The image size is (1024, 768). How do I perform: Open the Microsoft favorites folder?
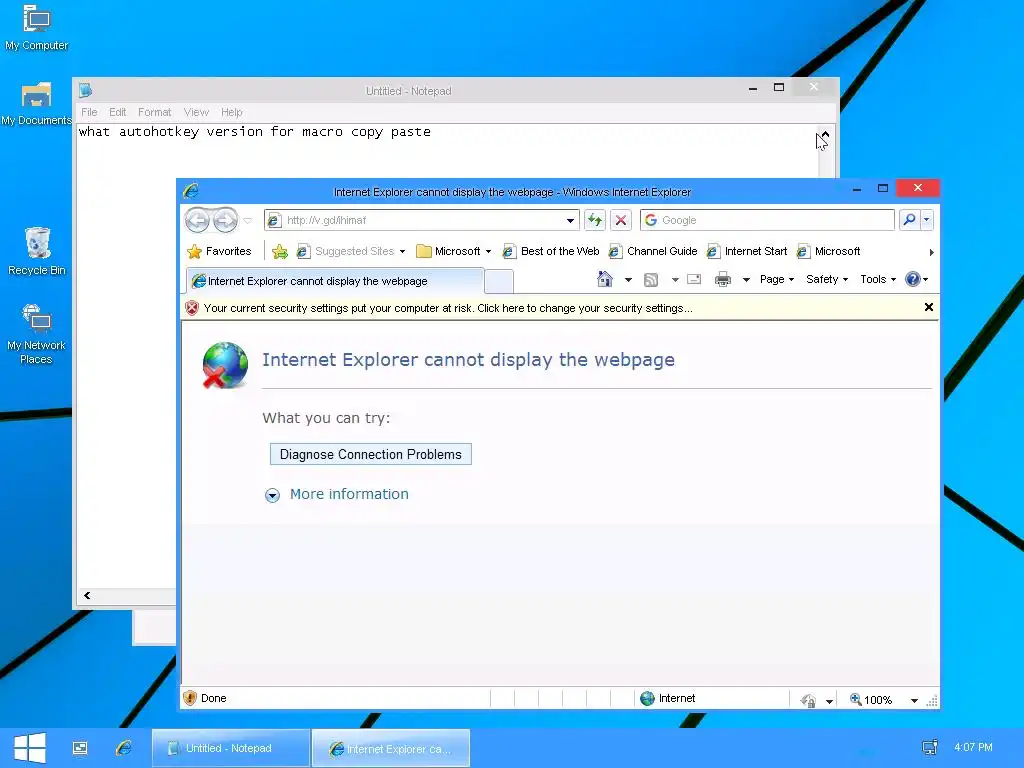click(454, 251)
